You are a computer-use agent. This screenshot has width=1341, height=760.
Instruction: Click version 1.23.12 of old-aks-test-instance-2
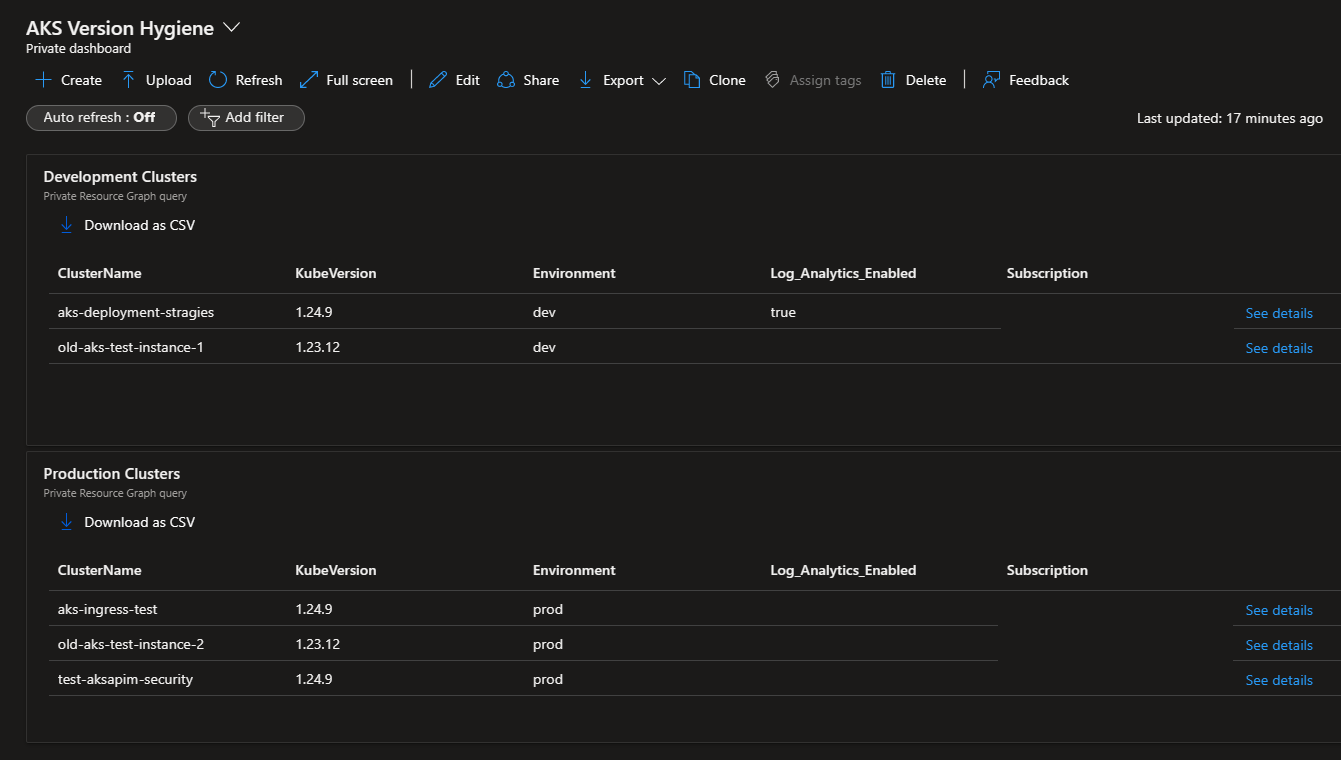pos(318,644)
